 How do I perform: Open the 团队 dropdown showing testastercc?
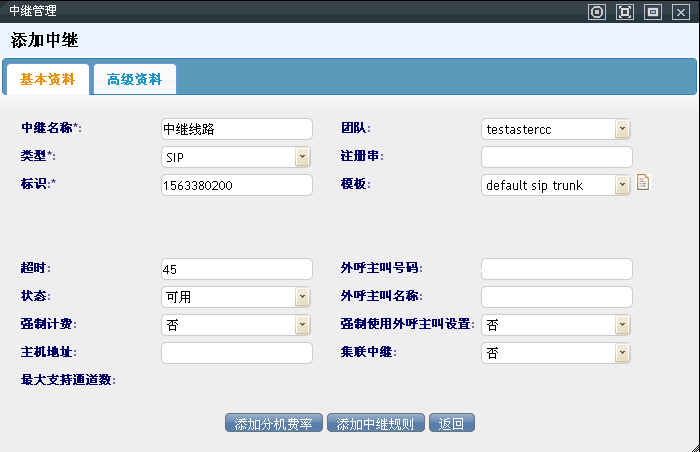[556, 129]
